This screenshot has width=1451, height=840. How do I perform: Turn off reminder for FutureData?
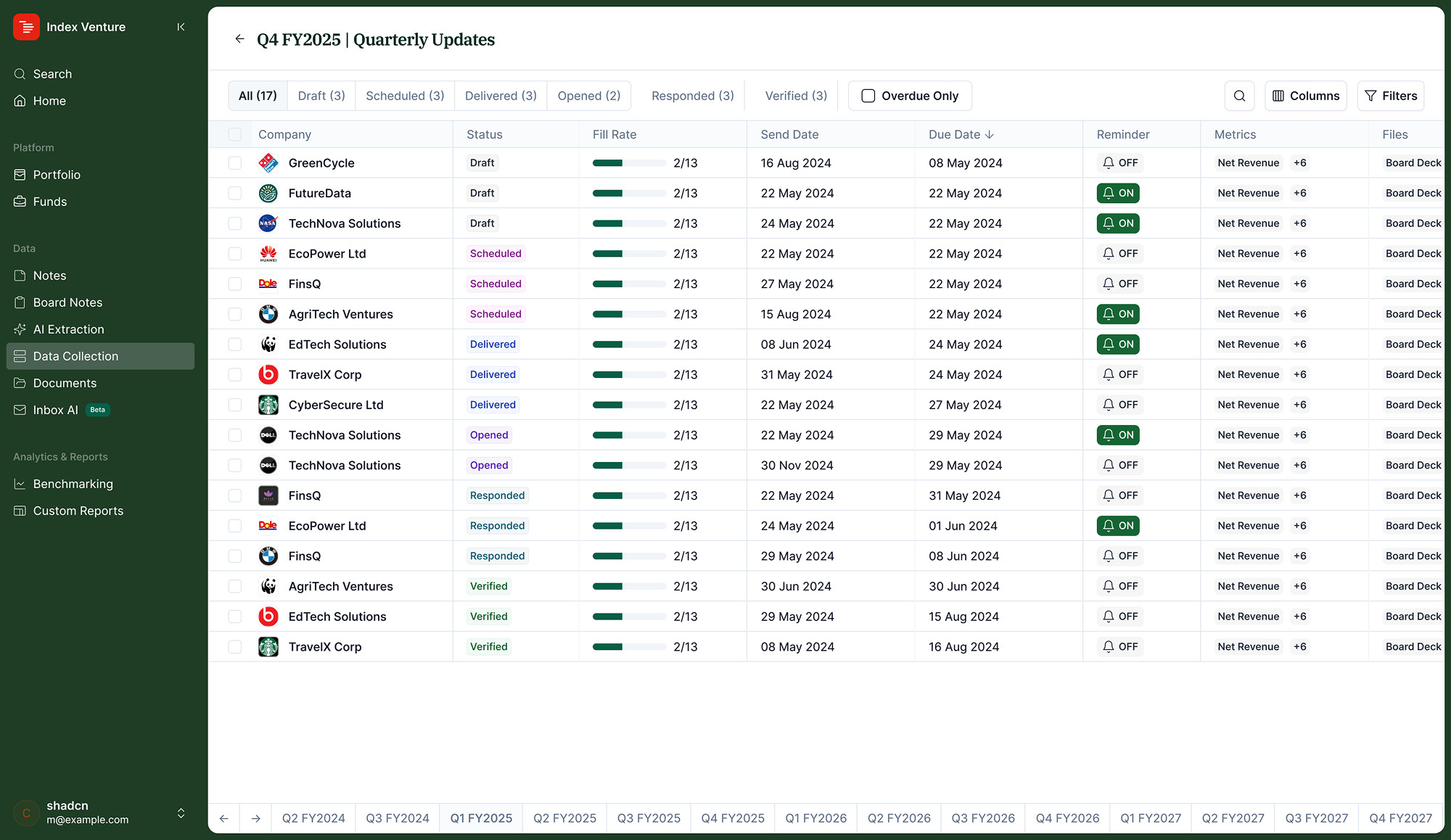point(1118,193)
